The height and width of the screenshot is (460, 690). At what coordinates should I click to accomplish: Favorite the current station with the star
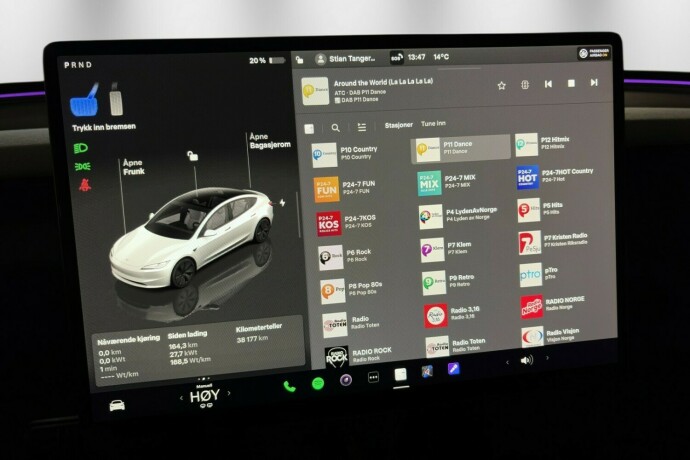point(501,85)
